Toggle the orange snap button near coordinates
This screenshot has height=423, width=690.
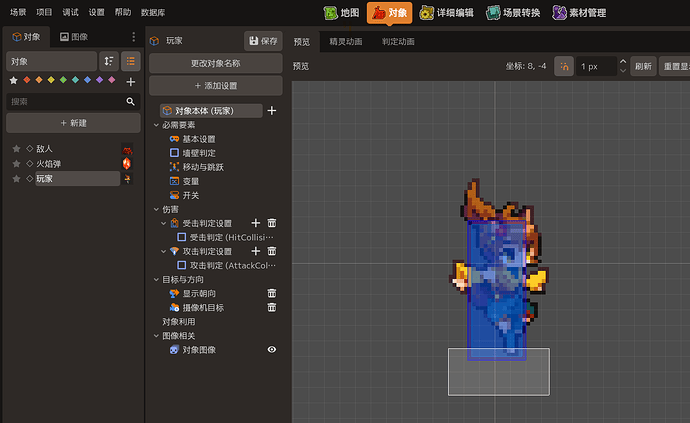(x=564, y=66)
